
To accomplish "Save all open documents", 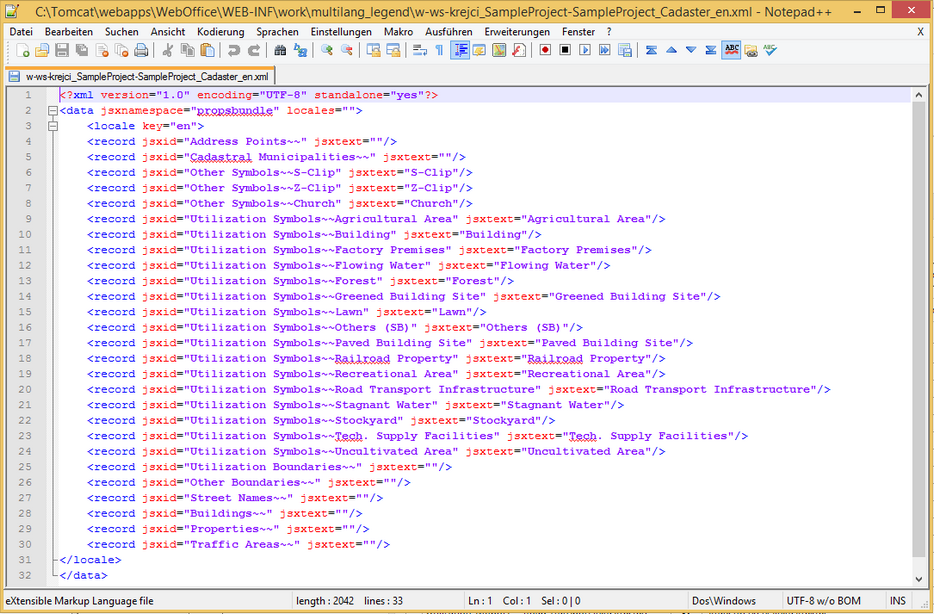I will click(x=81, y=50).
